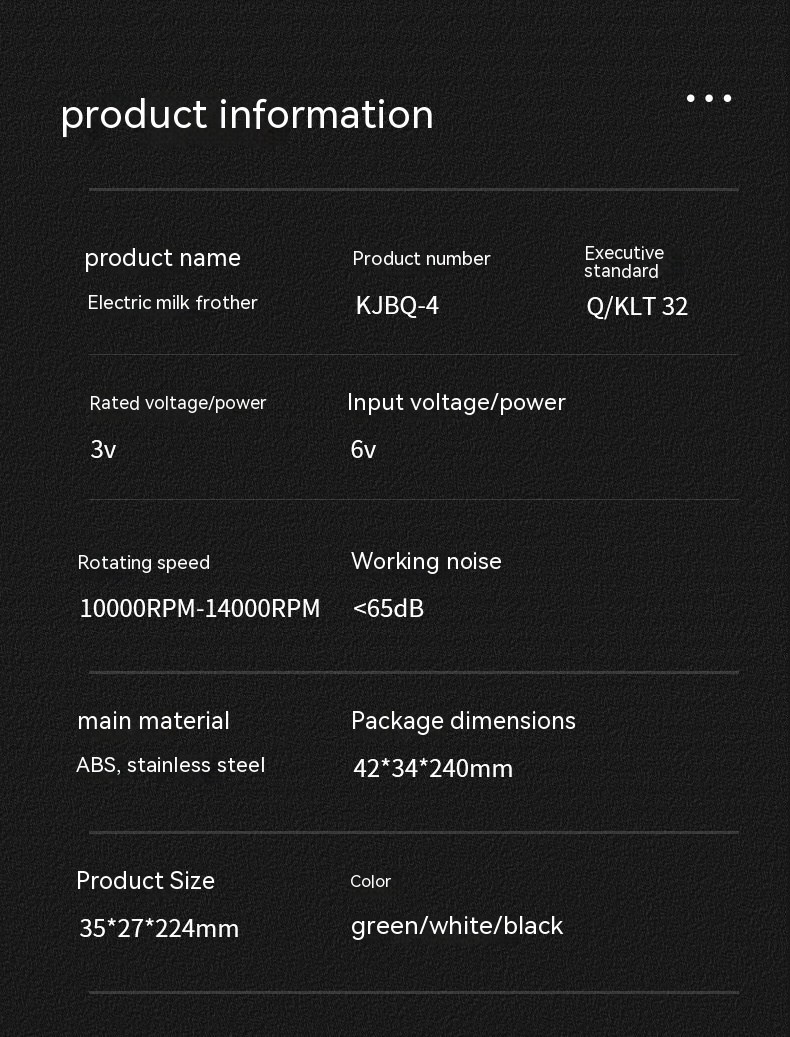Select the 42*34*240mm package dimensions value
Screen dimensions: 790x1037
pos(432,769)
